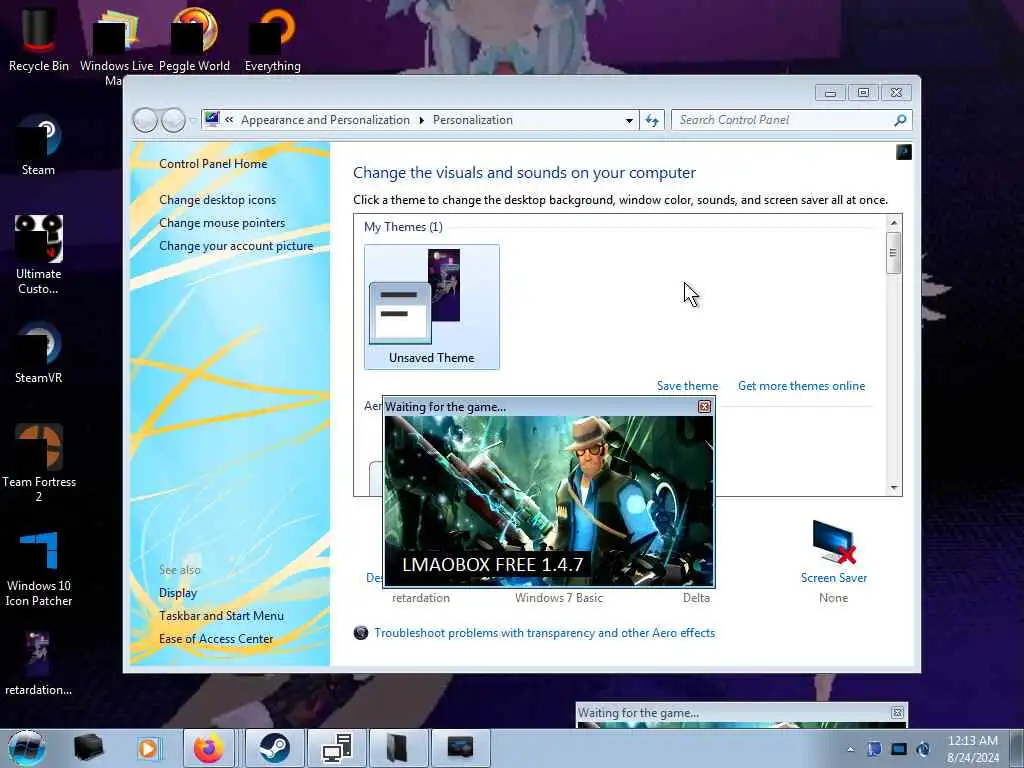
Task: Click the Show desktop strip on the taskbar
Action: [1017, 748]
